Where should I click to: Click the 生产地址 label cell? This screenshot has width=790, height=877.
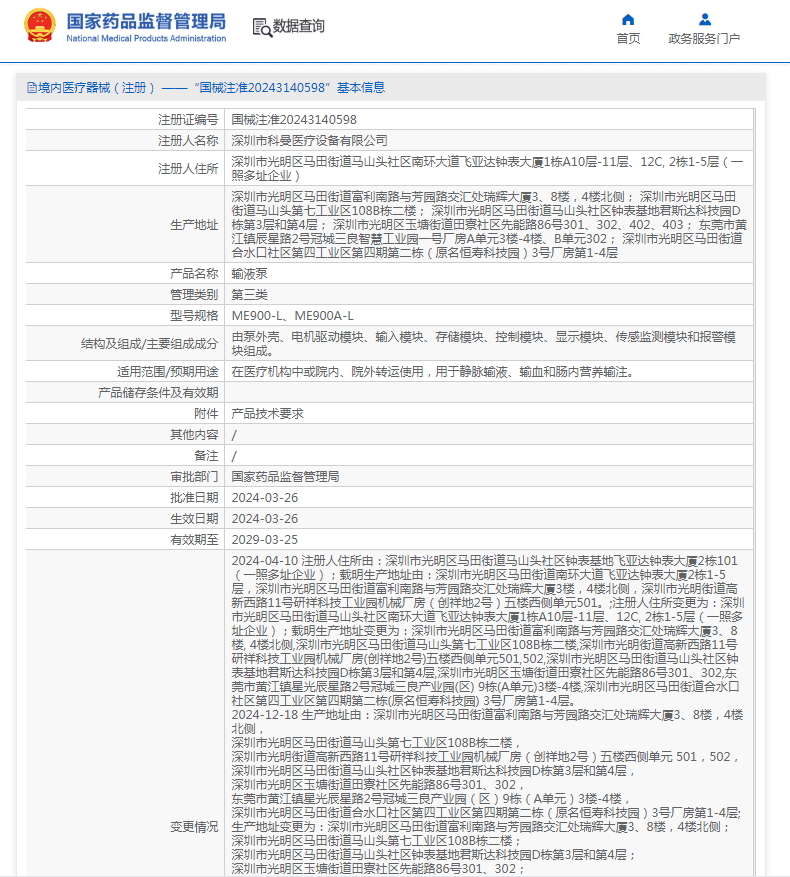click(125, 225)
